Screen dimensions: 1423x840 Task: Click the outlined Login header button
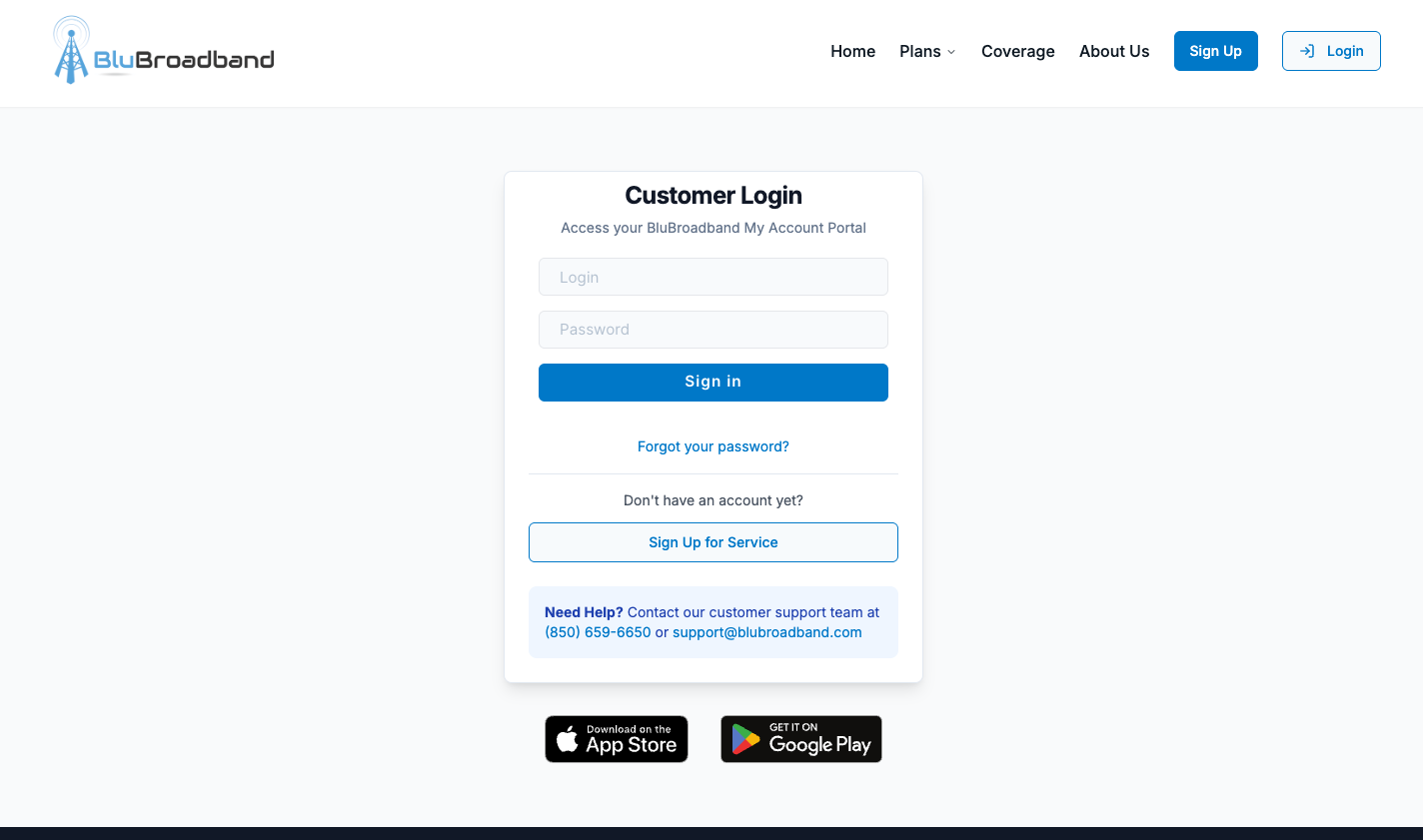coord(1331,51)
